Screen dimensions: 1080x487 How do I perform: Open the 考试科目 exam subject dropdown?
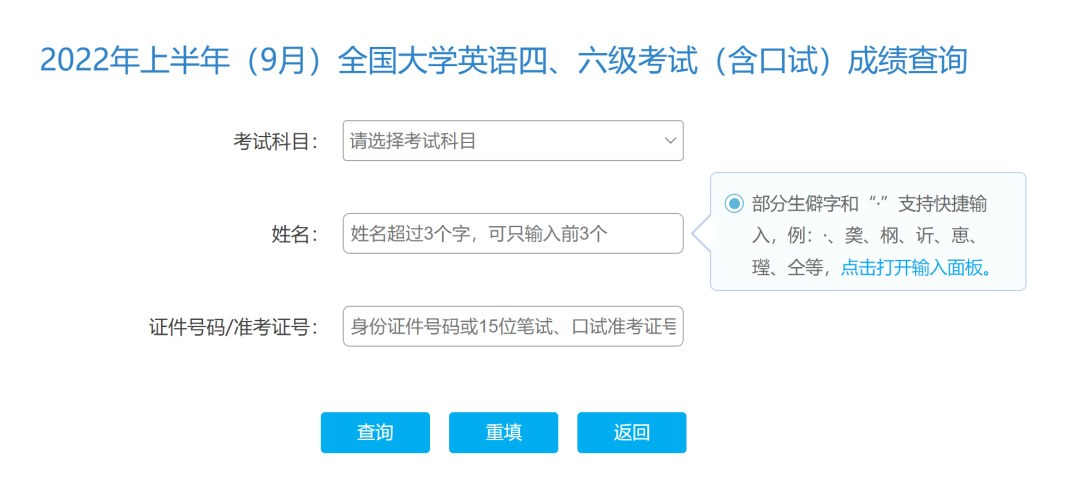512,141
